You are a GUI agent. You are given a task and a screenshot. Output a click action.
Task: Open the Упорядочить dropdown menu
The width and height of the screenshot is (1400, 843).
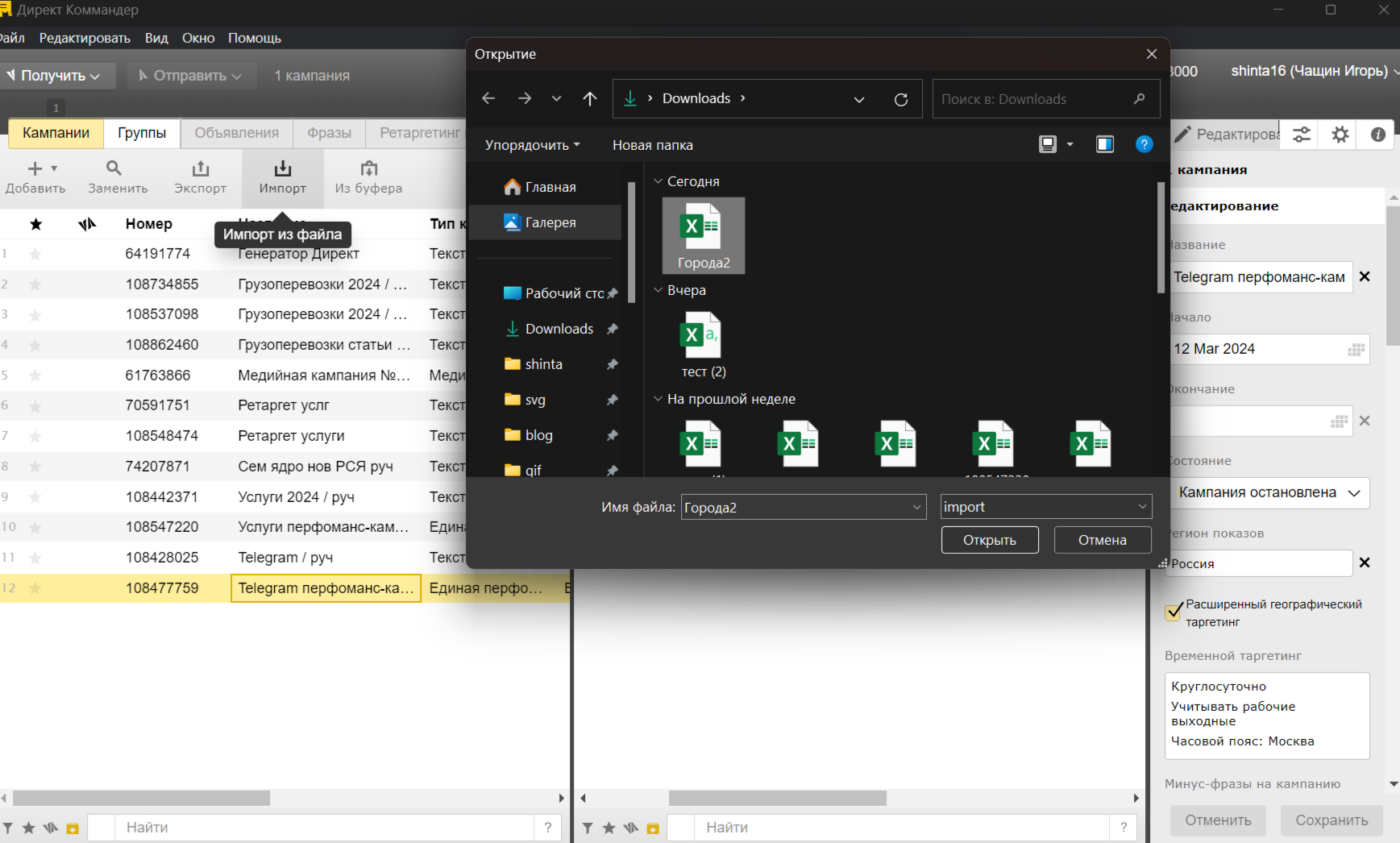pos(532,145)
